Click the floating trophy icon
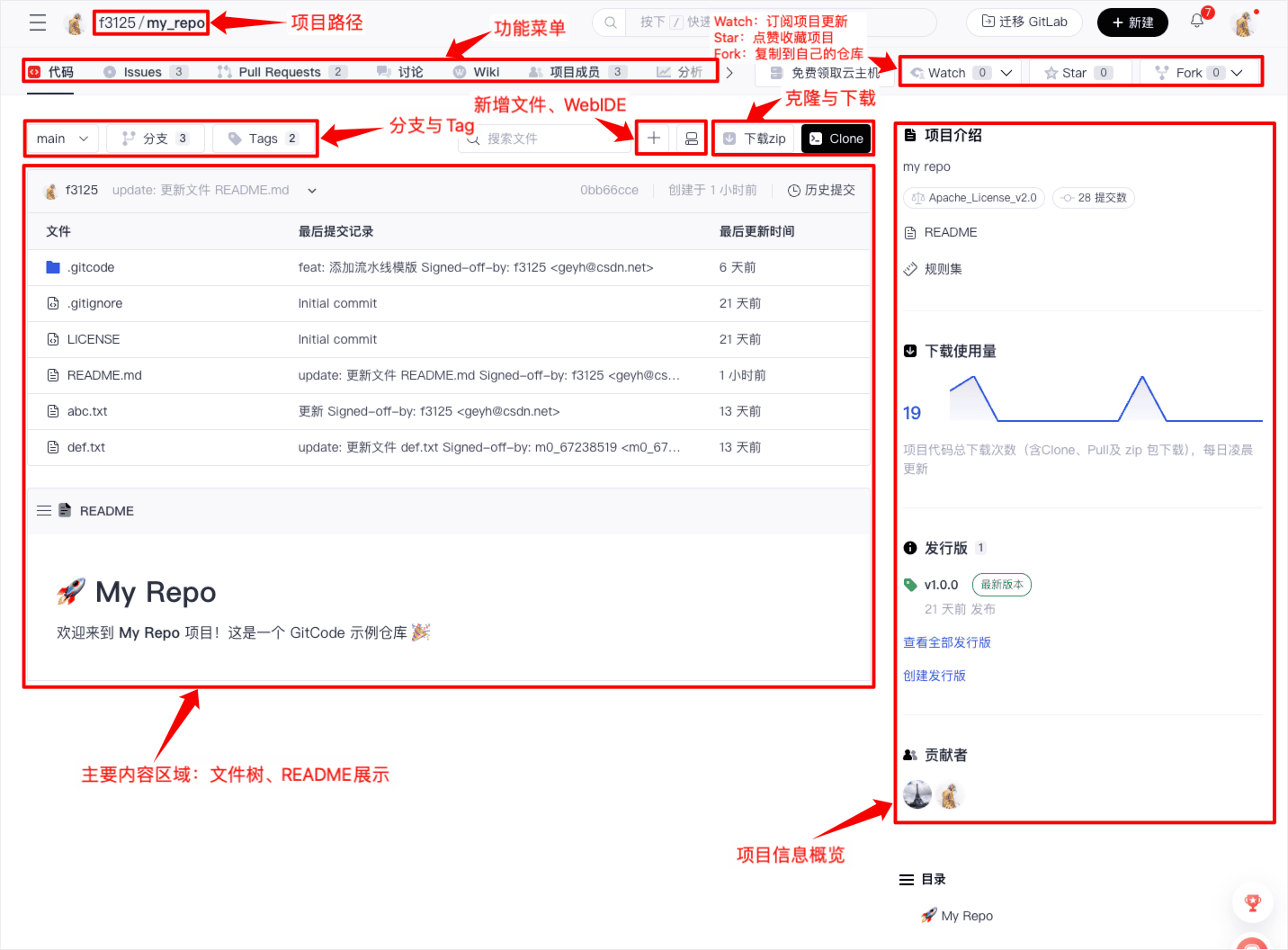1288x950 pixels. point(1253,902)
